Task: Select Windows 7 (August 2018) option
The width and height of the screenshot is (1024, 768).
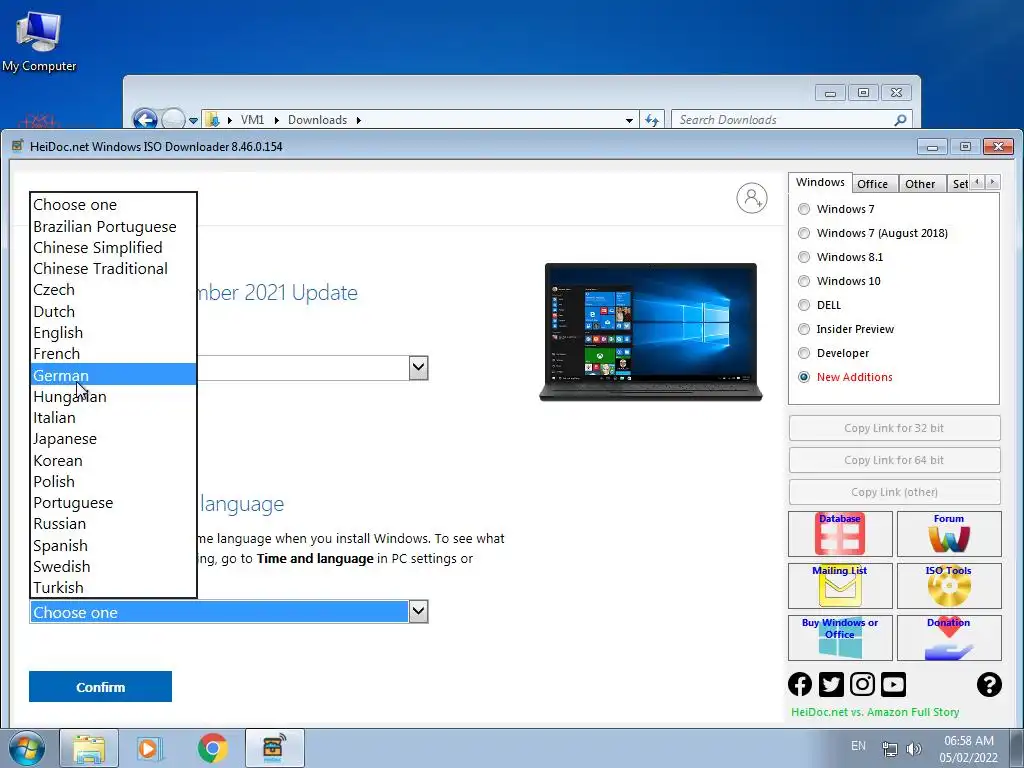Action: coord(804,233)
